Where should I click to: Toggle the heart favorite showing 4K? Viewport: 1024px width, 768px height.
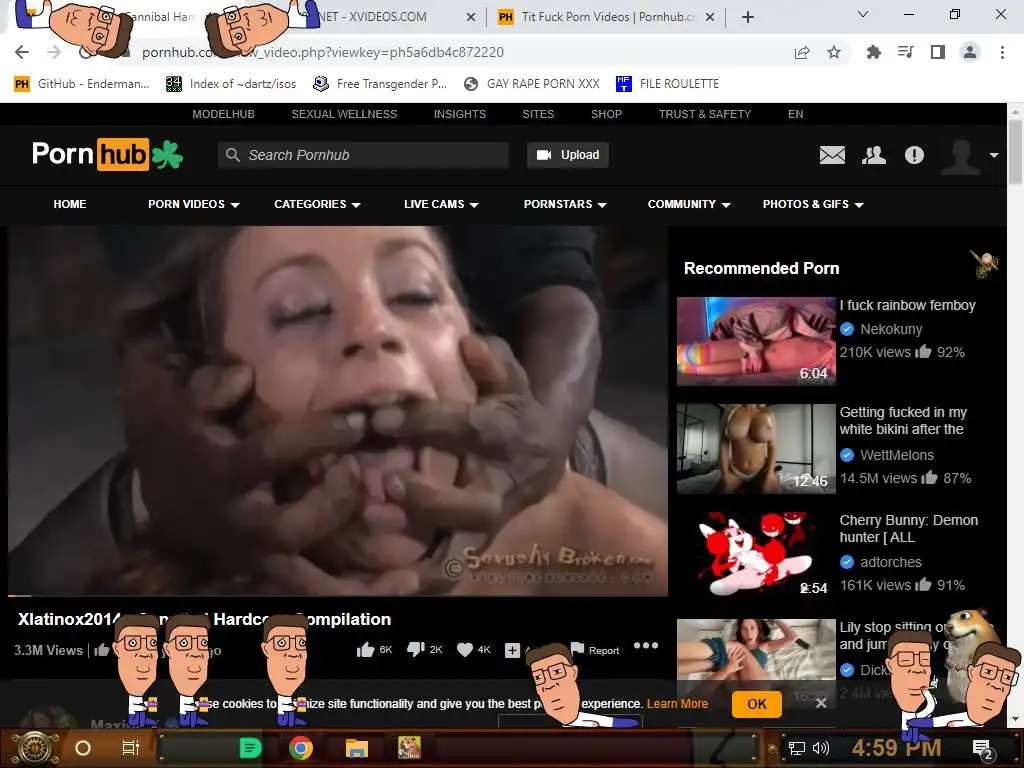(x=474, y=649)
